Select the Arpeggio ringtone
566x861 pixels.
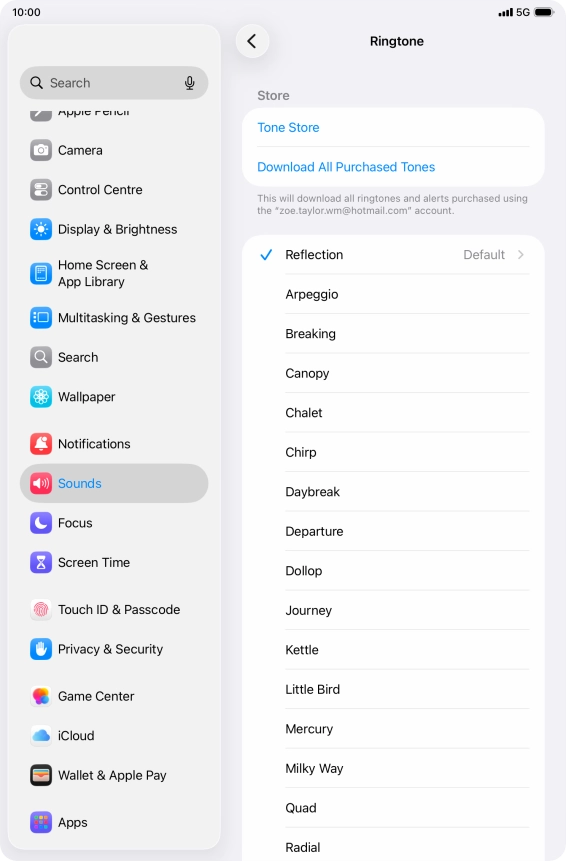tap(393, 294)
